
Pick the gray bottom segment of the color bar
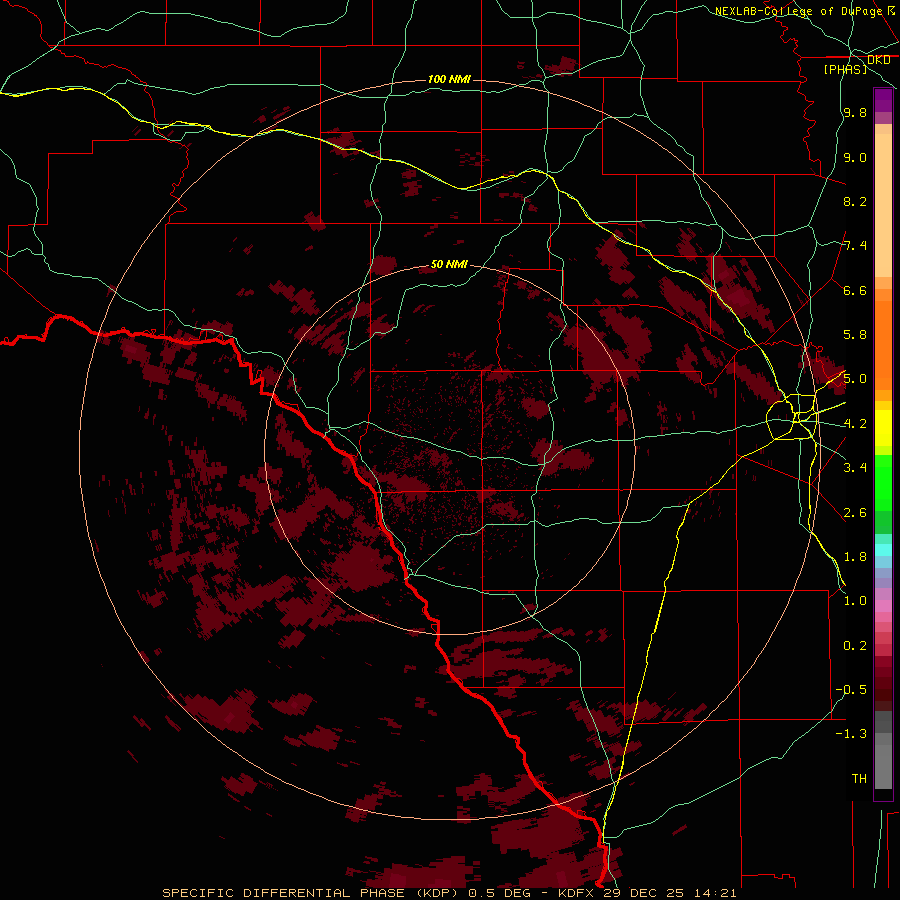(x=883, y=761)
